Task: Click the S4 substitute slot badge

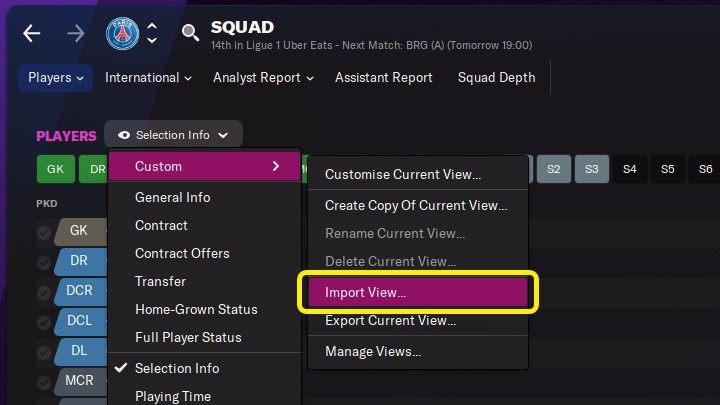Action: pos(629,169)
